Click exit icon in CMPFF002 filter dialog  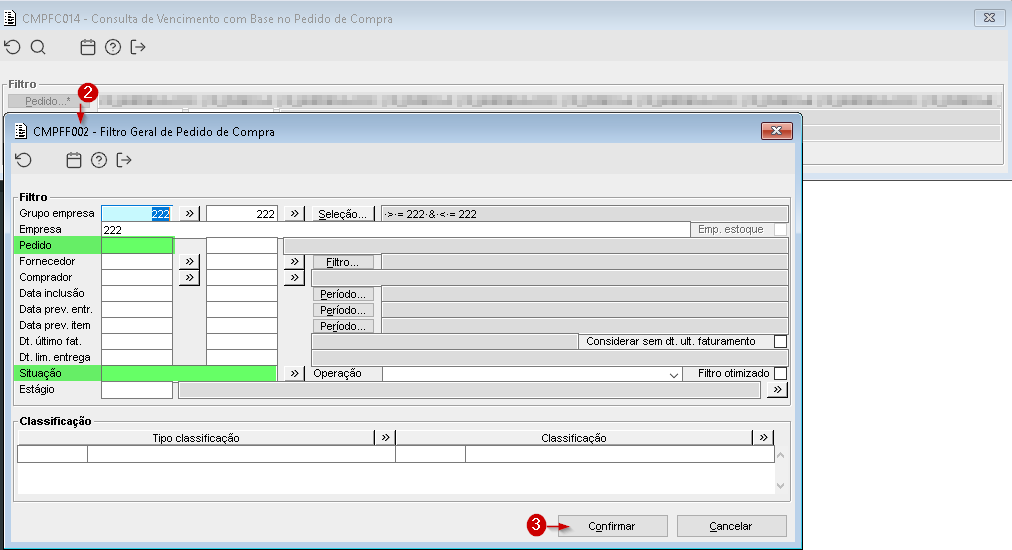[124, 160]
